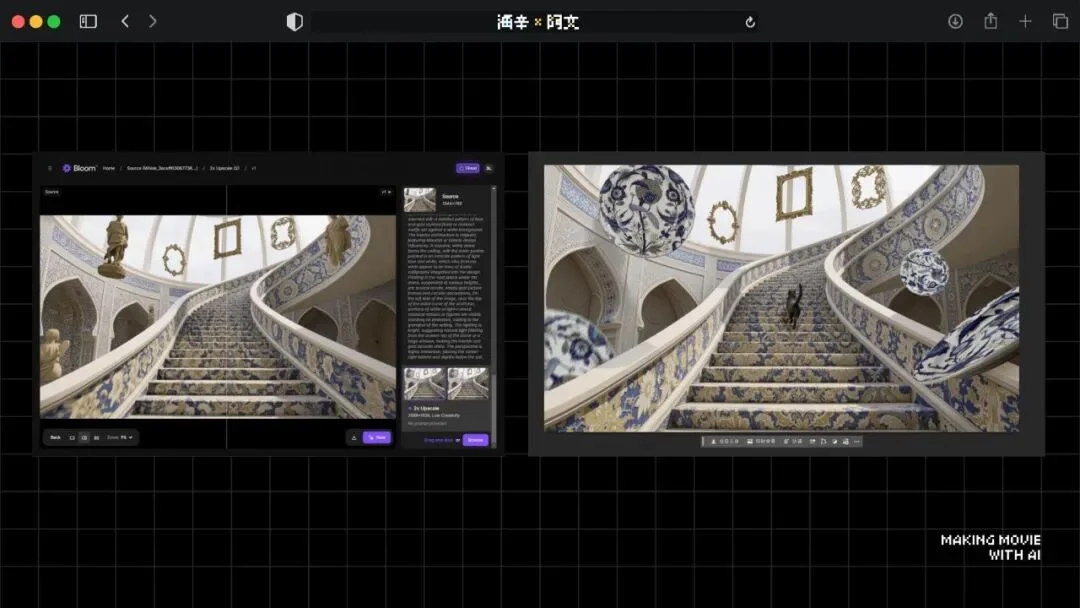Select the single image view mode
The height and width of the screenshot is (608, 1080).
tap(72, 437)
